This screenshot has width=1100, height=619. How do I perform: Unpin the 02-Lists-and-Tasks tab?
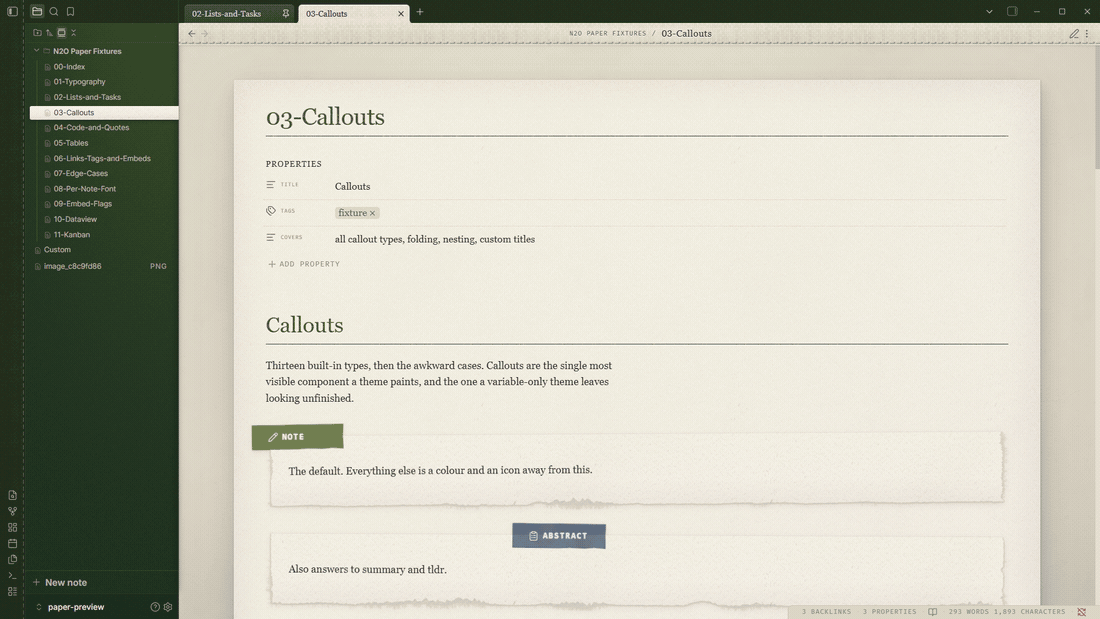[286, 13]
